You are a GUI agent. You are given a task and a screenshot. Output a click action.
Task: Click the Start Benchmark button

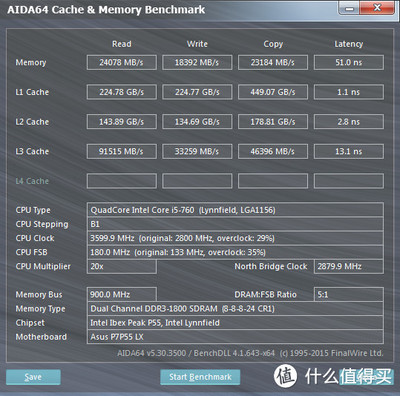200,377
